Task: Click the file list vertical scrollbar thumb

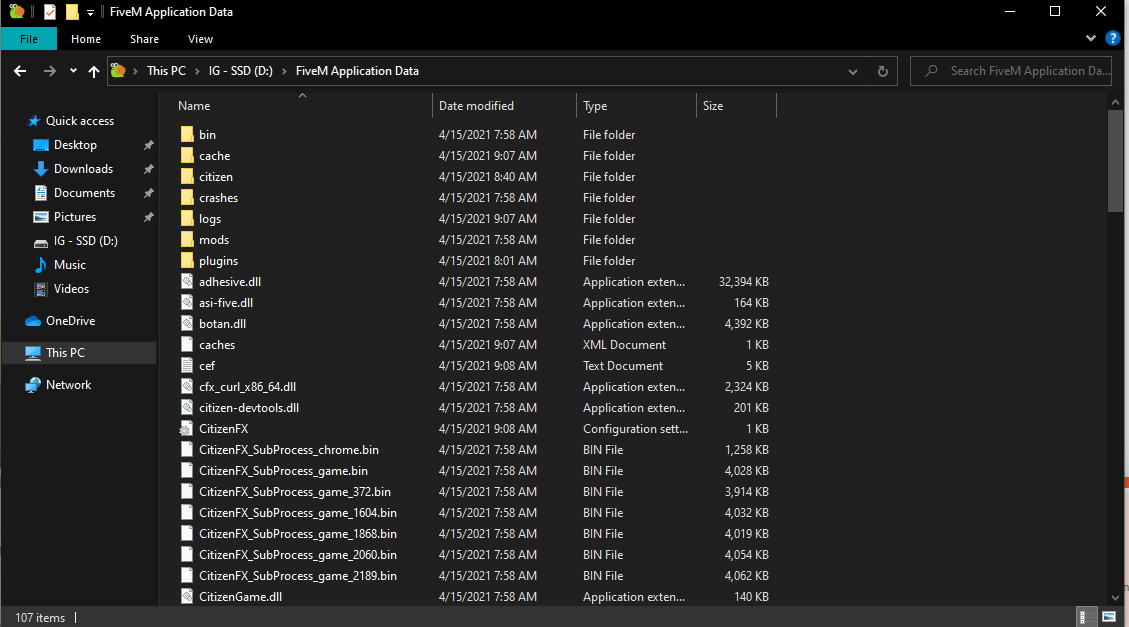Action: pos(1115,161)
